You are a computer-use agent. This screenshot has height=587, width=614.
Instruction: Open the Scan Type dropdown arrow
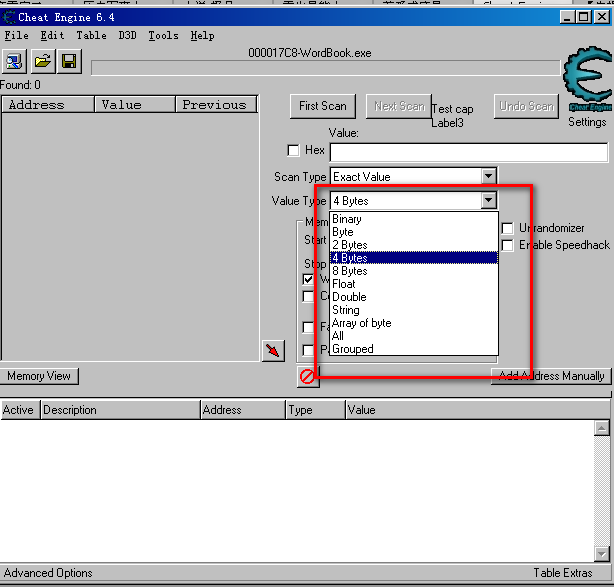(x=489, y=176)
